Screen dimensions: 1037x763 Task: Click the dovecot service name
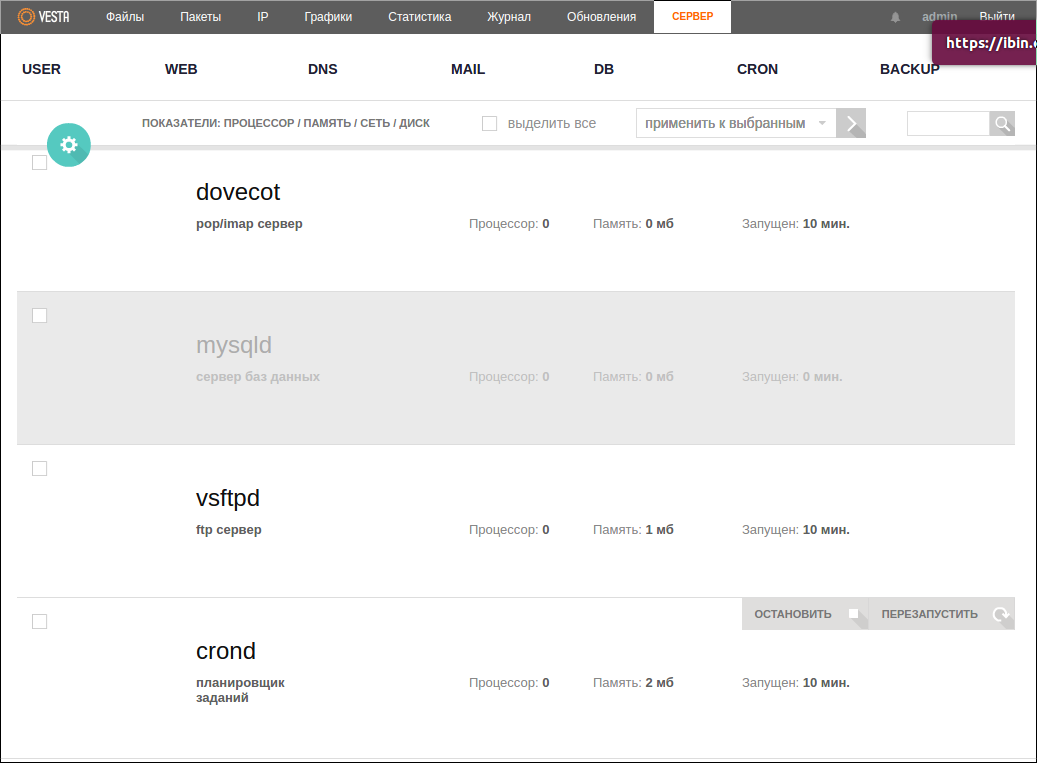pyautogui.click(x=238, y=192)
